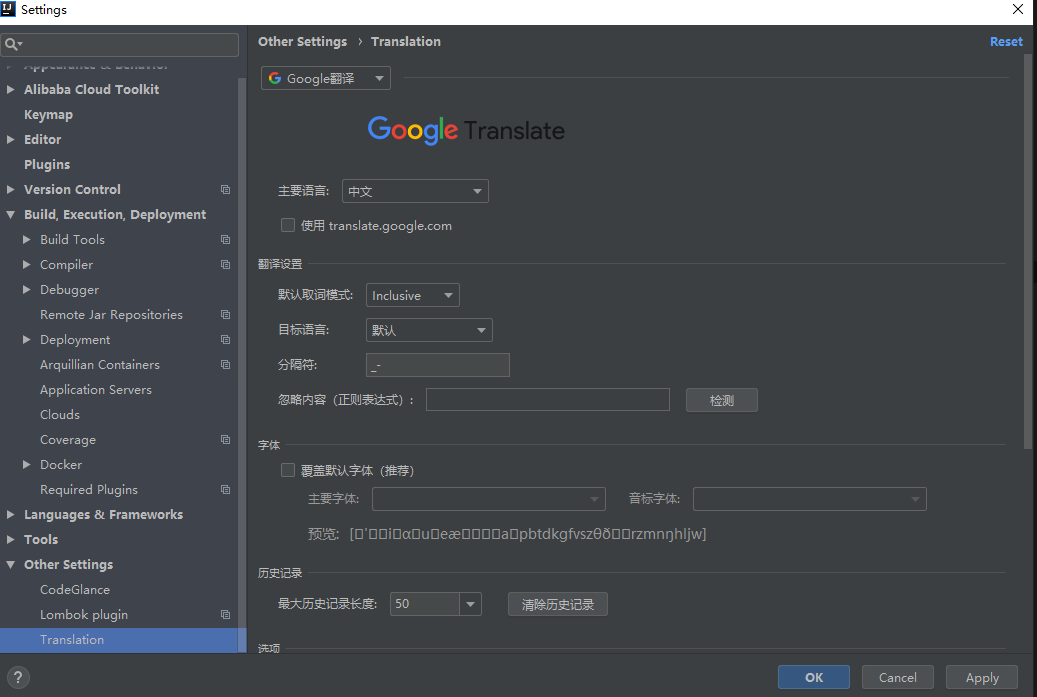Click project-level icon beside Lombok plugin

[226, 615]
